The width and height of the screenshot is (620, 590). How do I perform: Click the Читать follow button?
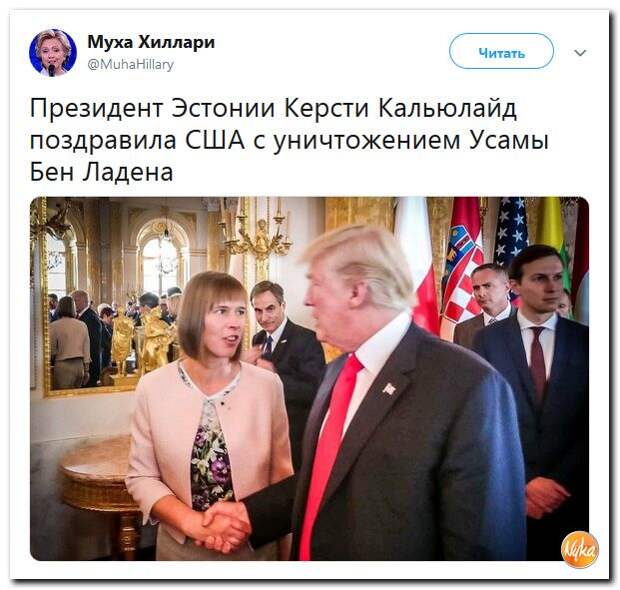[x=501, y=51]
